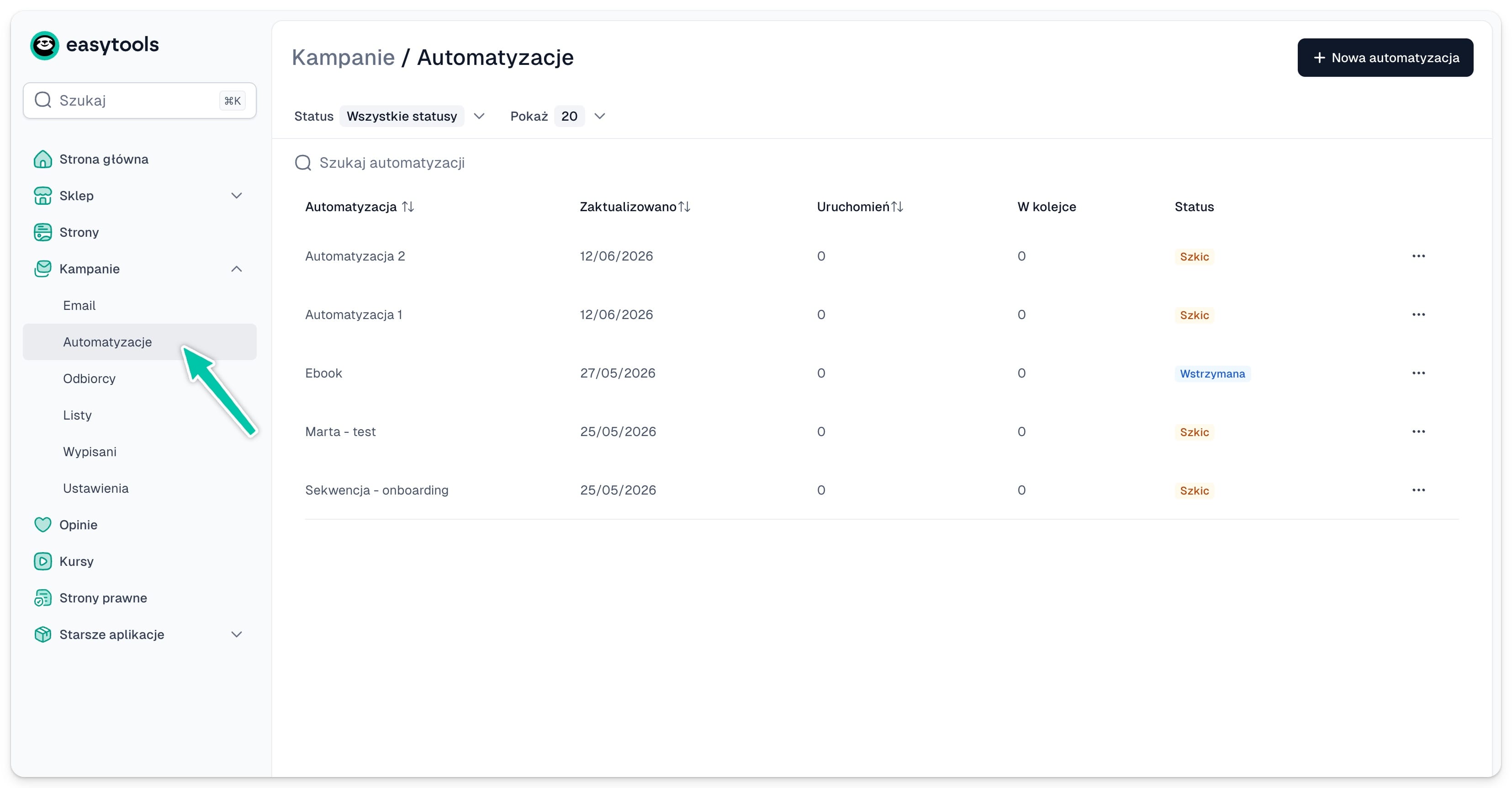The width and height of the screenshot is (1512, 788).
Task: Click the Nowa automatyzacja button
Action: (1385, 58)
